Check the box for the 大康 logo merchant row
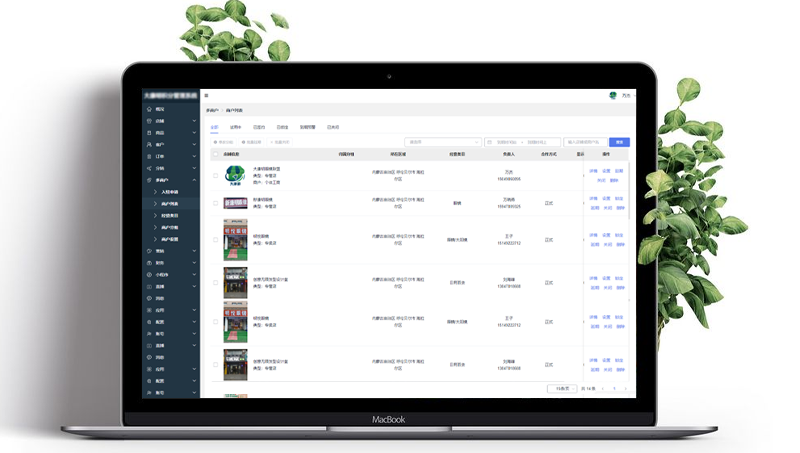 (x=215, y=175)
